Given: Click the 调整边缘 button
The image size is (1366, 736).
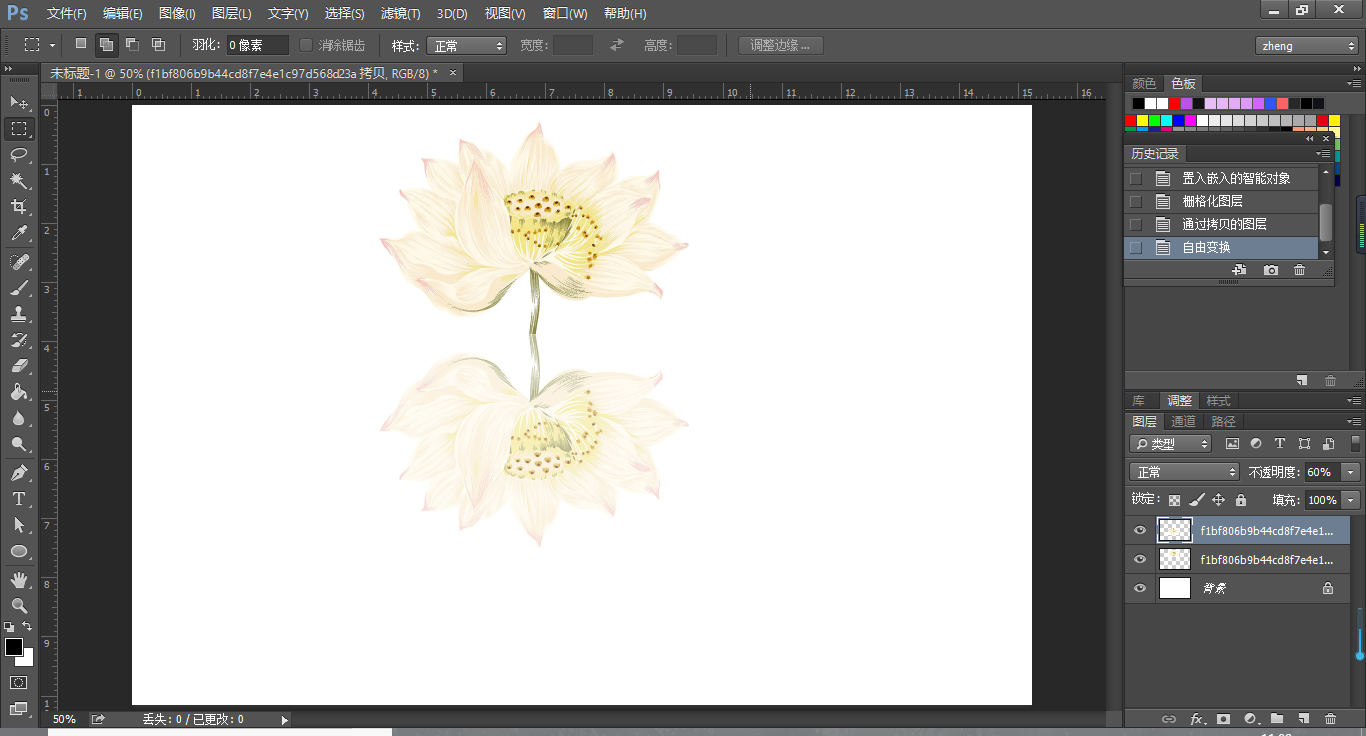Looking at the screenshot, I should pos(780,46).
